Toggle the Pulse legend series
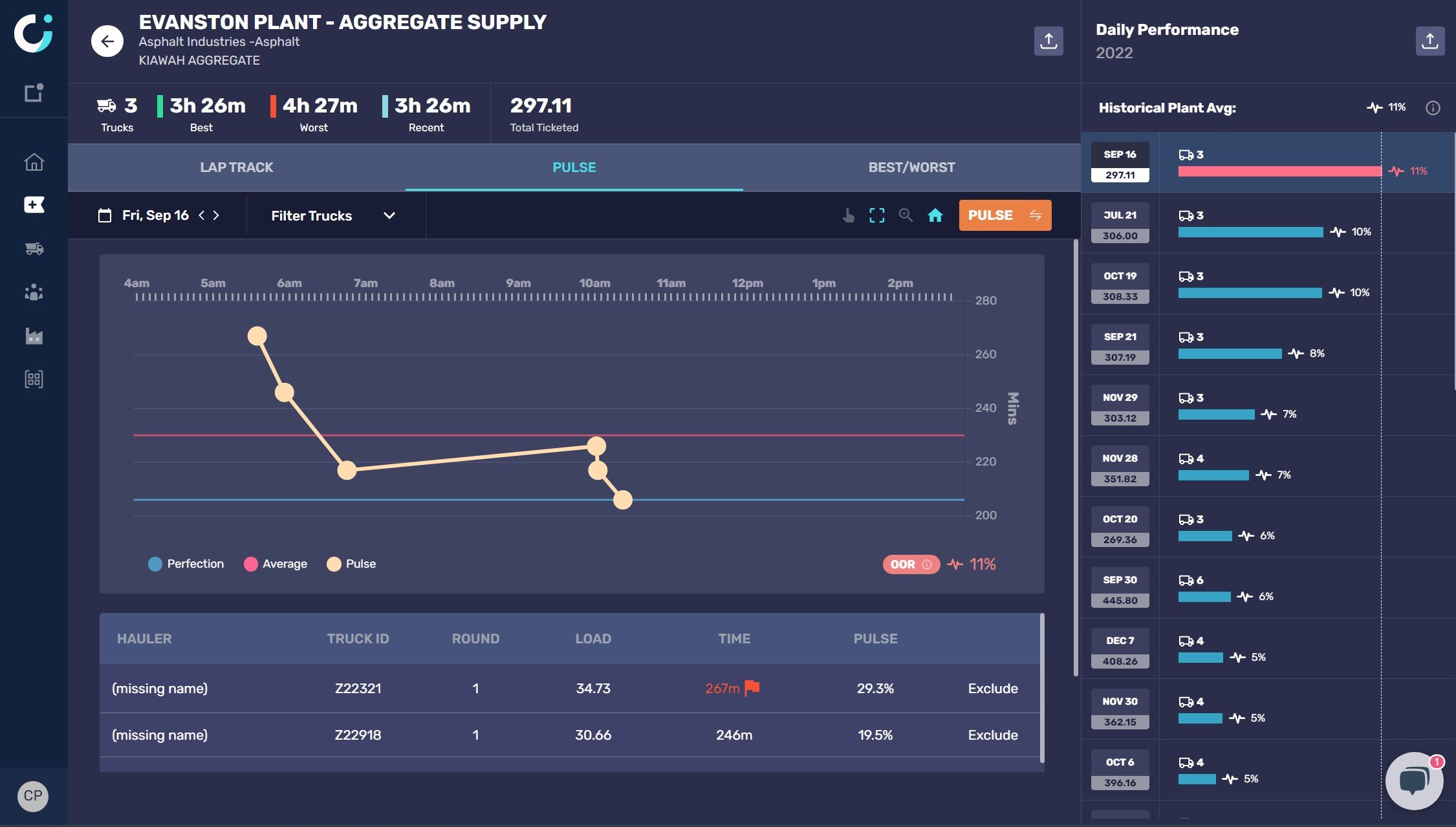 [x=351, y=564]
